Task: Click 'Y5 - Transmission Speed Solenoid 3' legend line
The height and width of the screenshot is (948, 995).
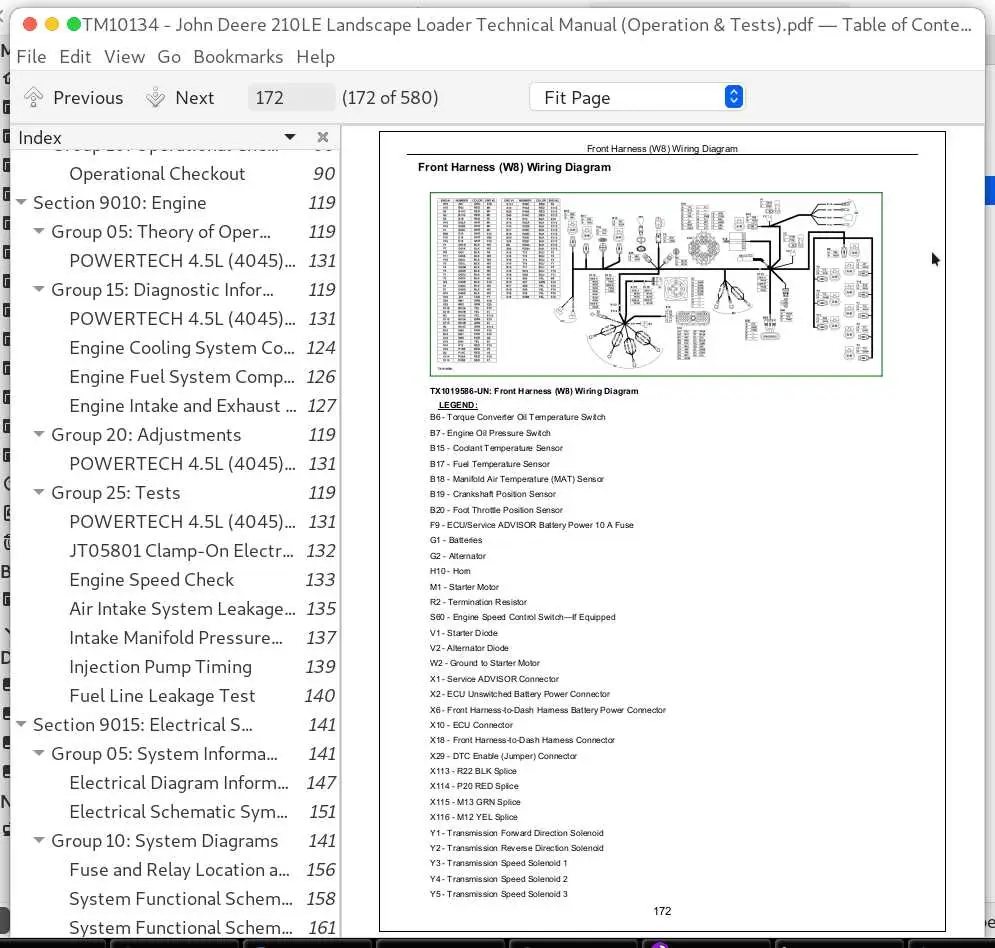Action: (499, 894)
